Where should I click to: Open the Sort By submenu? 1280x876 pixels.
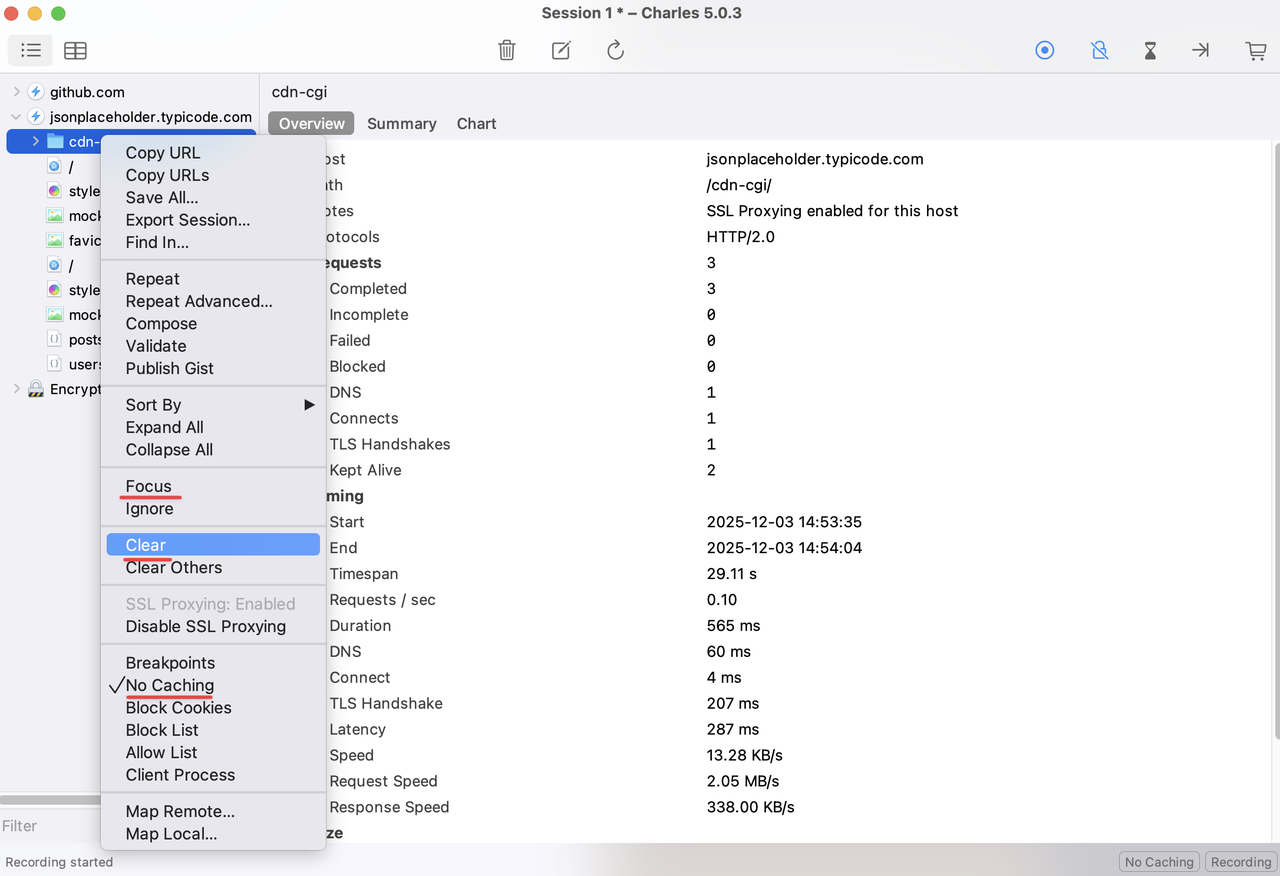click(x=153, y=405)
